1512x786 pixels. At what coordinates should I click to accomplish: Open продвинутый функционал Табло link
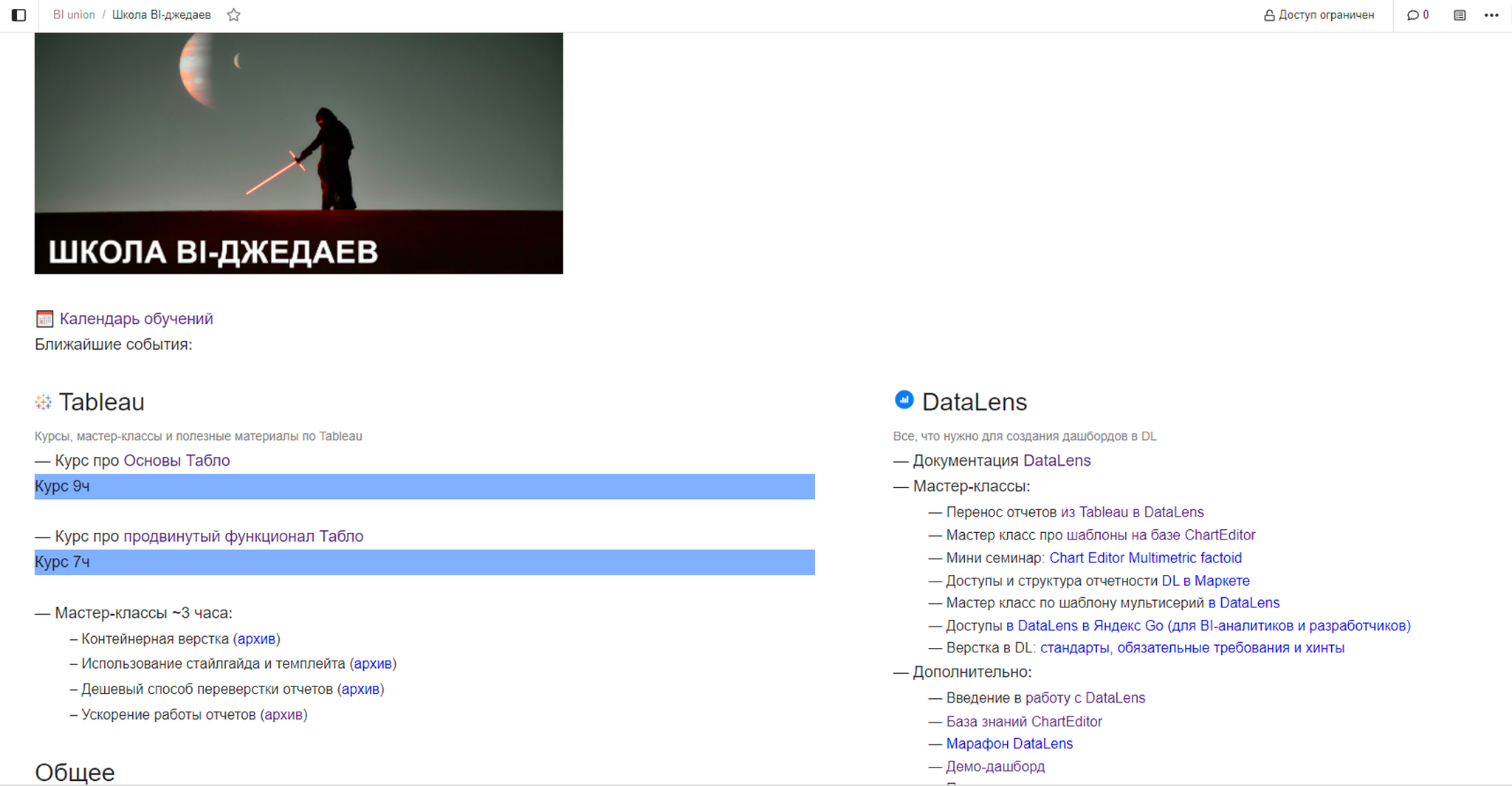pyautogui.click(x=243, y=537)
